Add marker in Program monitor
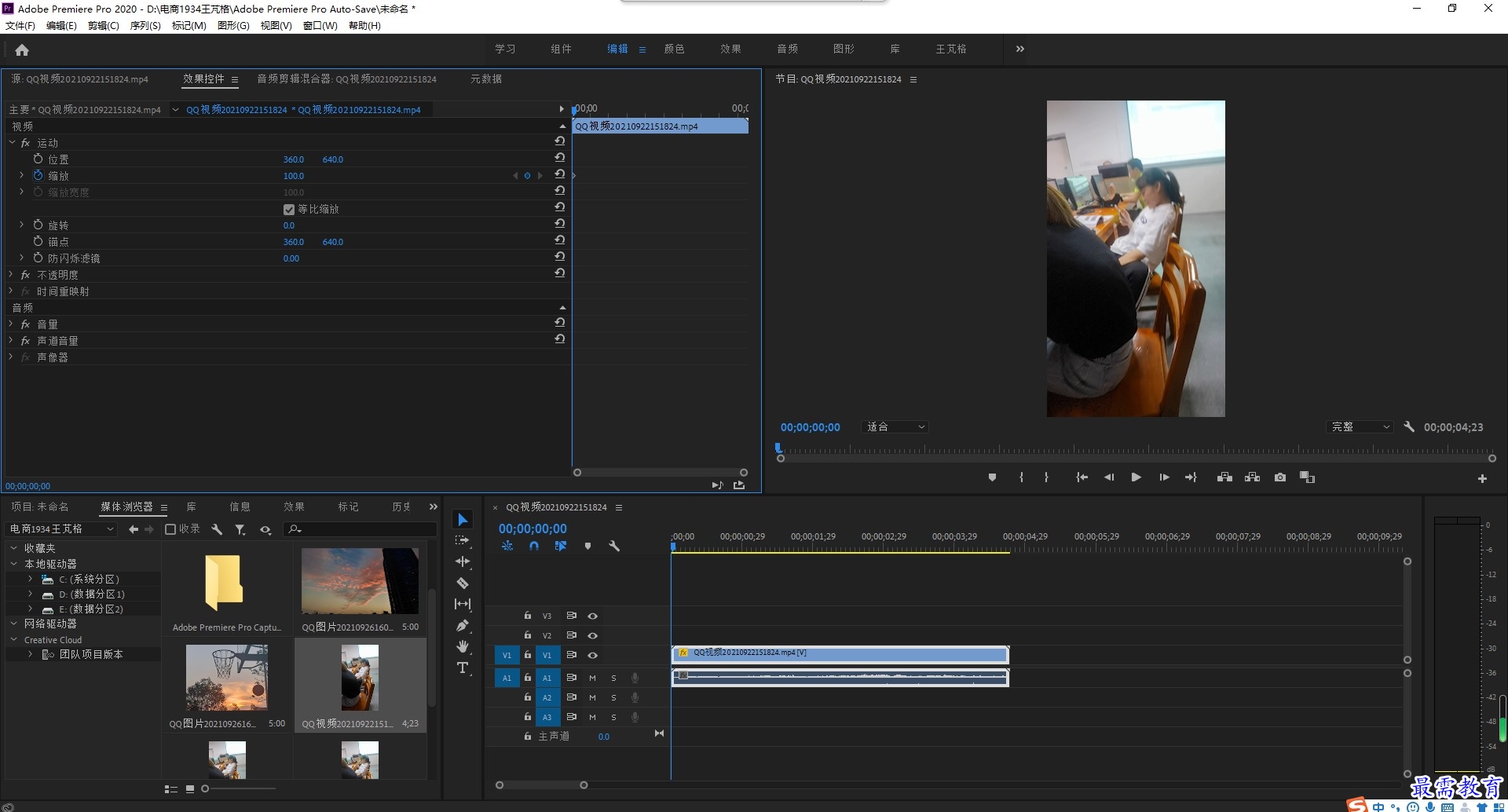Image resolution: width=1508 pixels, height=812 pixels. click(992, 477)
